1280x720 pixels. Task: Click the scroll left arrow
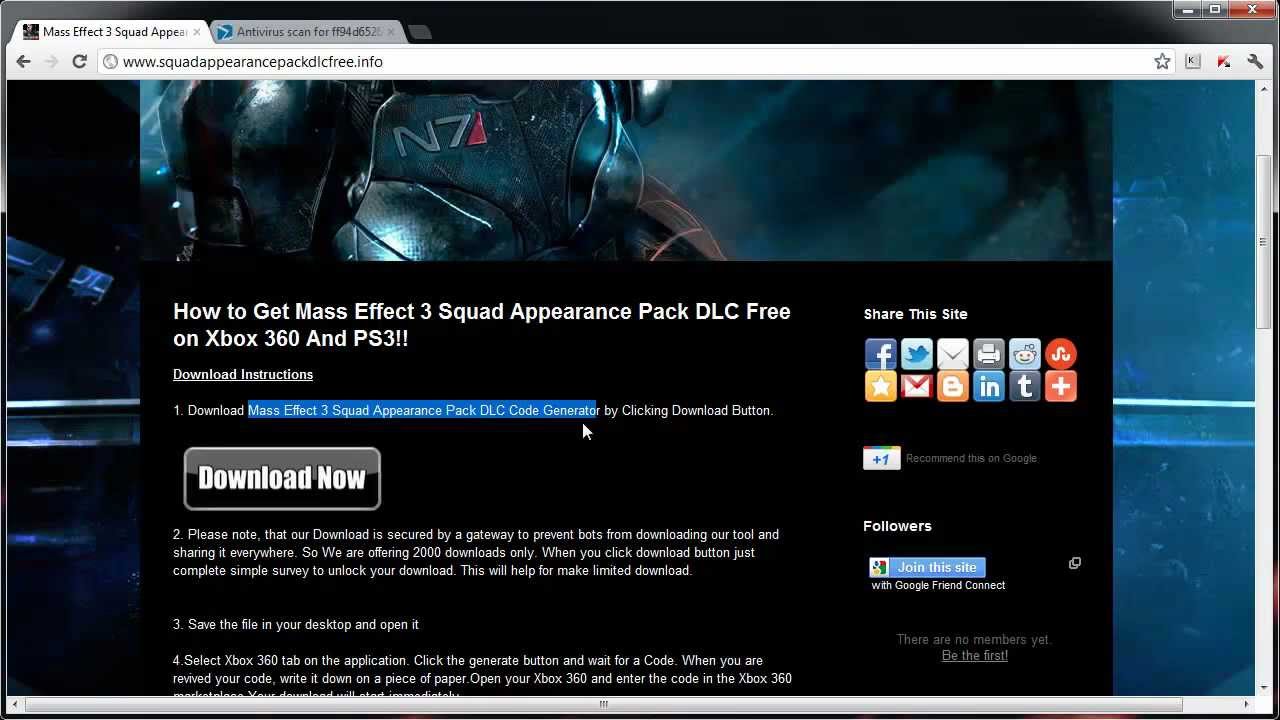[x=14, y=704]
